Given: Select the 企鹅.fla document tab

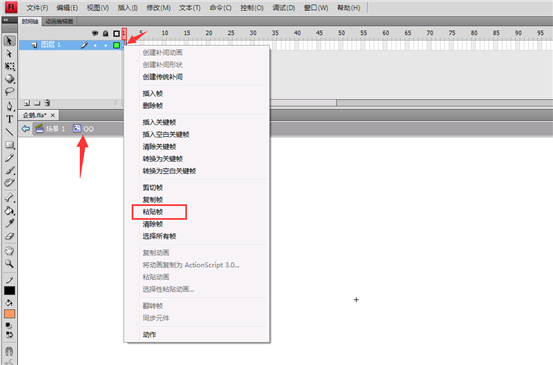Looking at the screenshot, I should [x=35, y=115].
